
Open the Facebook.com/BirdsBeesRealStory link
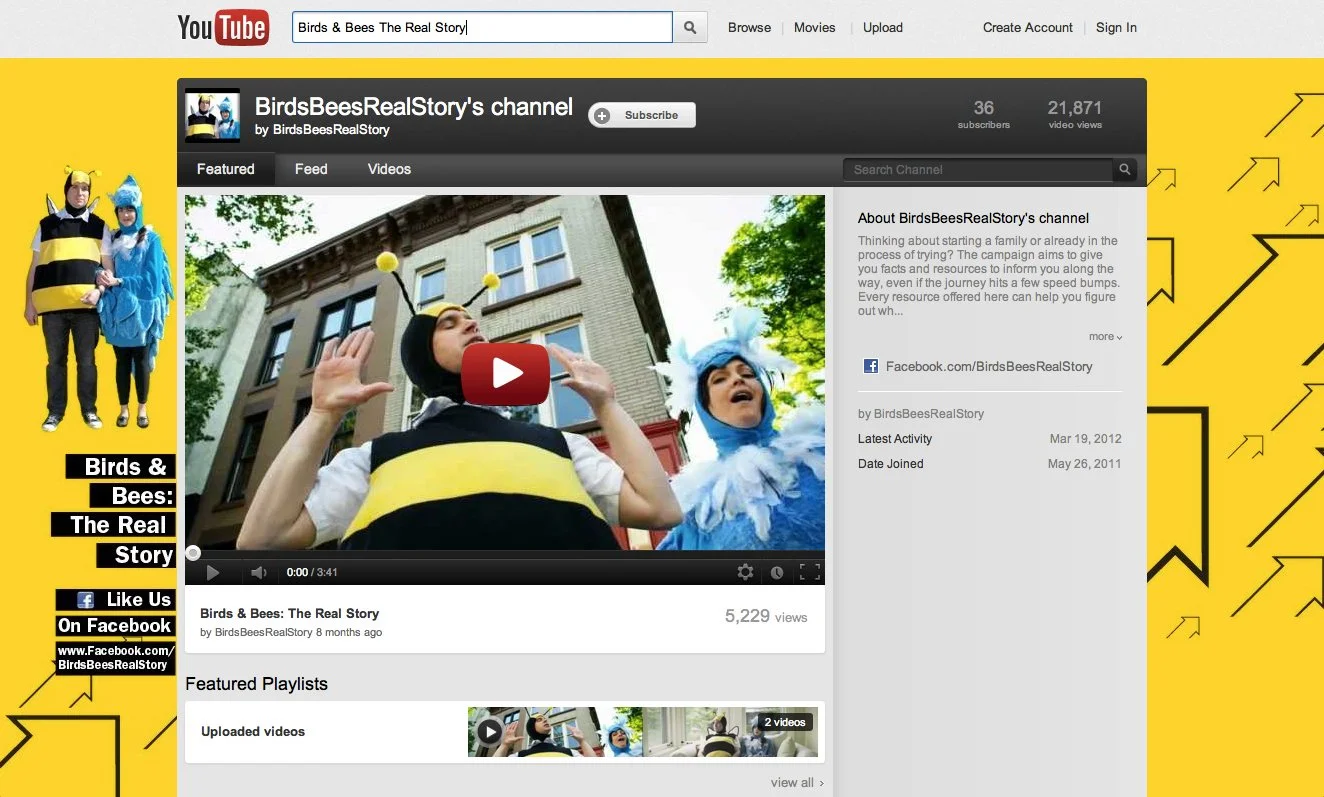coord(989,367)
